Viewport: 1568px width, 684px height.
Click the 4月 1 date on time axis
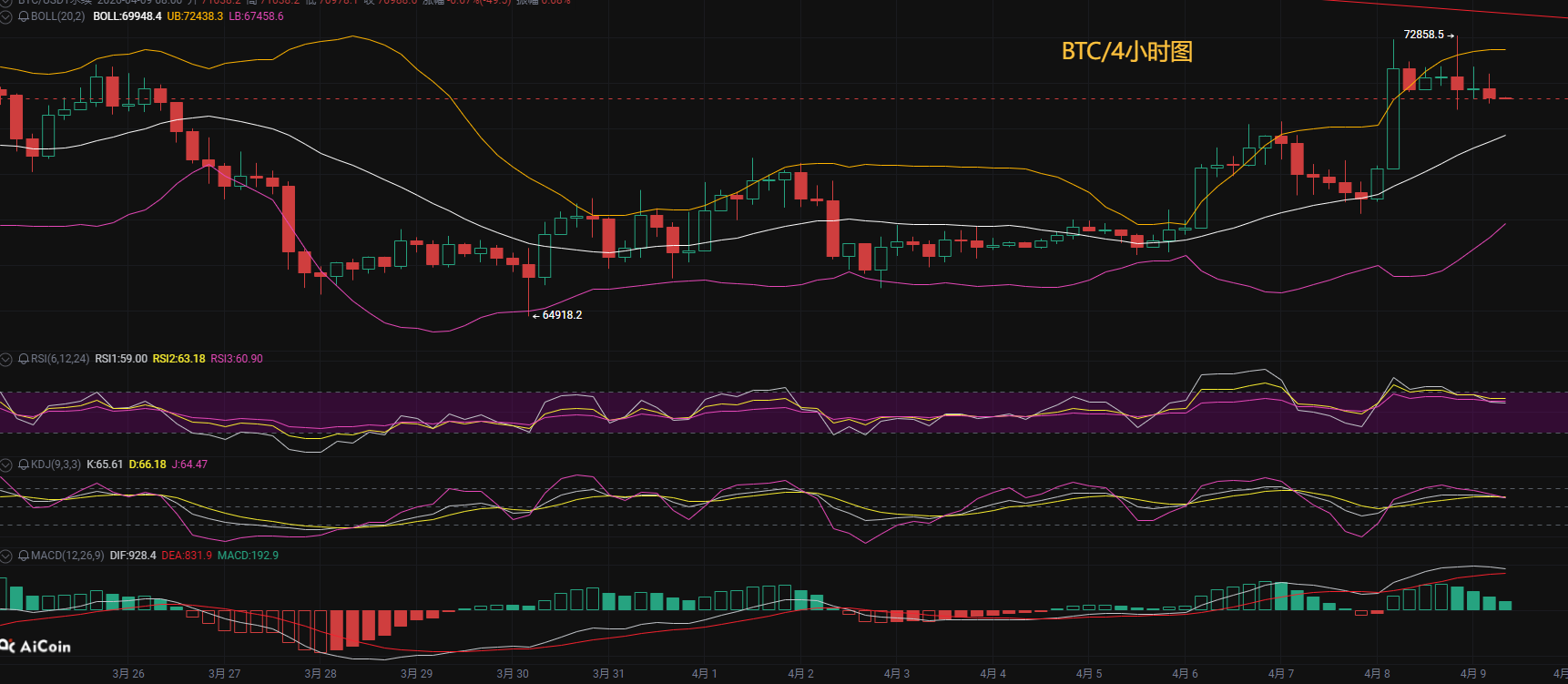tap(704, 674)
